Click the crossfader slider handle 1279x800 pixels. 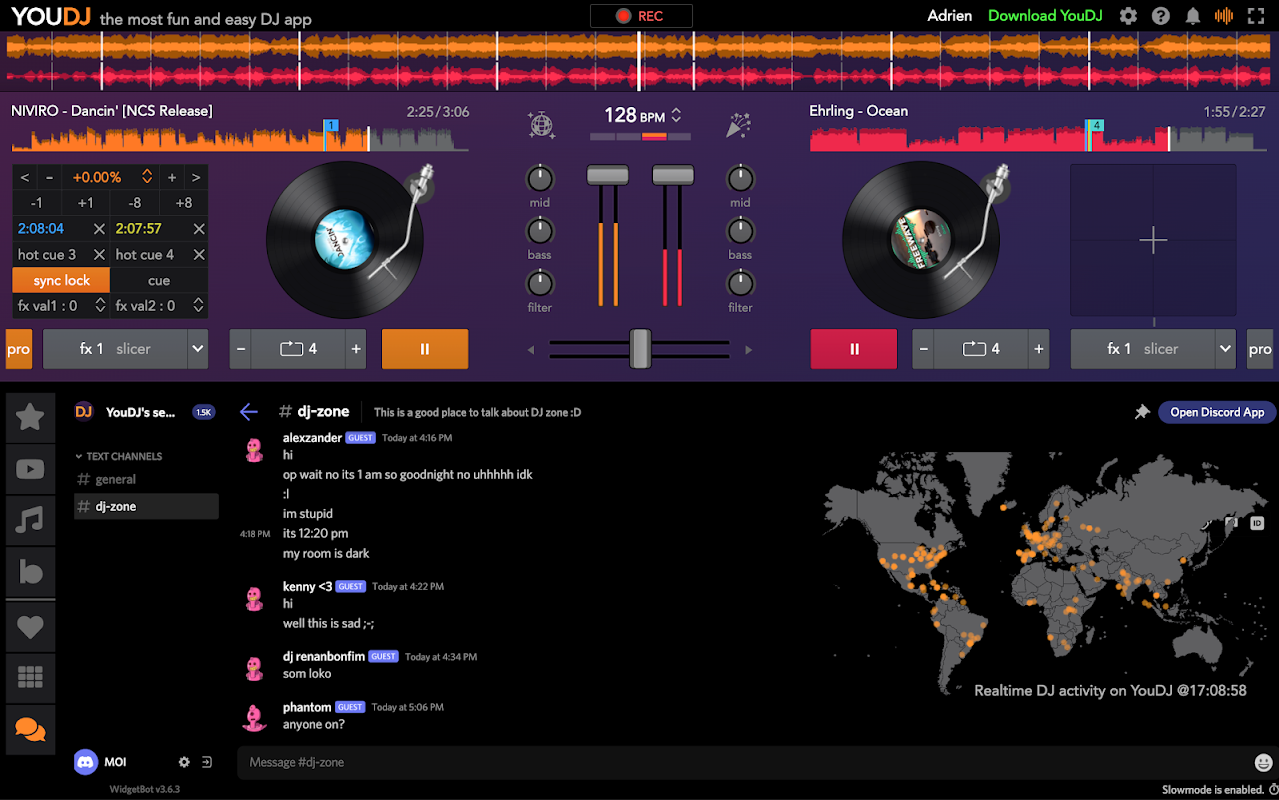click(x=640, y=349)
